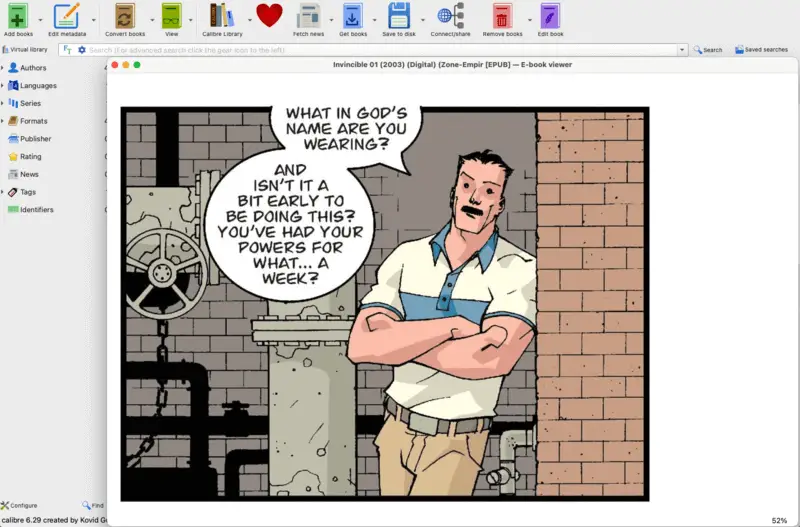Click the Authors icon in the Tag browser
The height and width of the screenshot is (527, 800).
pyautogui.click(x=13, y=67)
